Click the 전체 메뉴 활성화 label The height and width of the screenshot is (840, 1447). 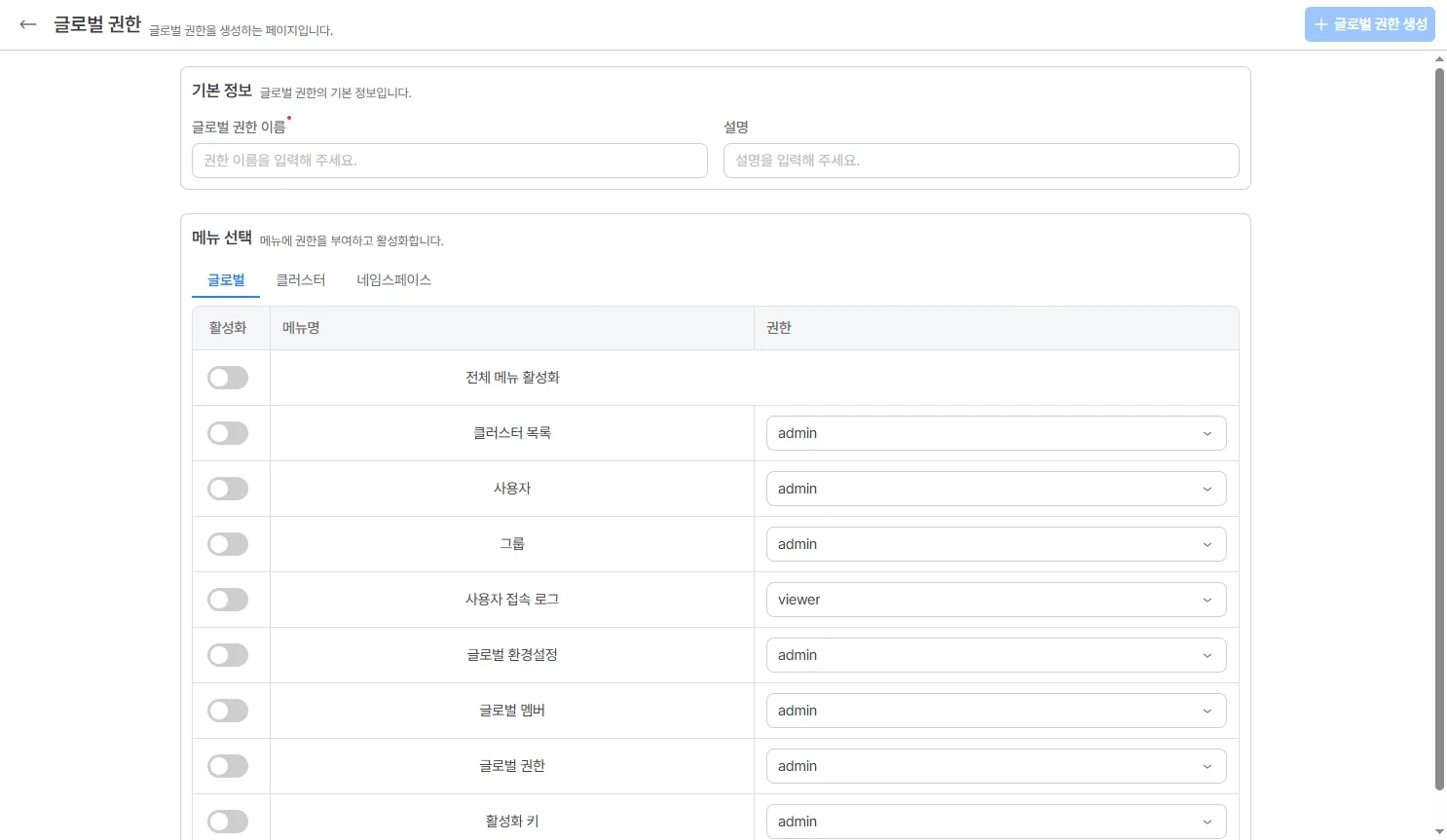coord(512,378)
